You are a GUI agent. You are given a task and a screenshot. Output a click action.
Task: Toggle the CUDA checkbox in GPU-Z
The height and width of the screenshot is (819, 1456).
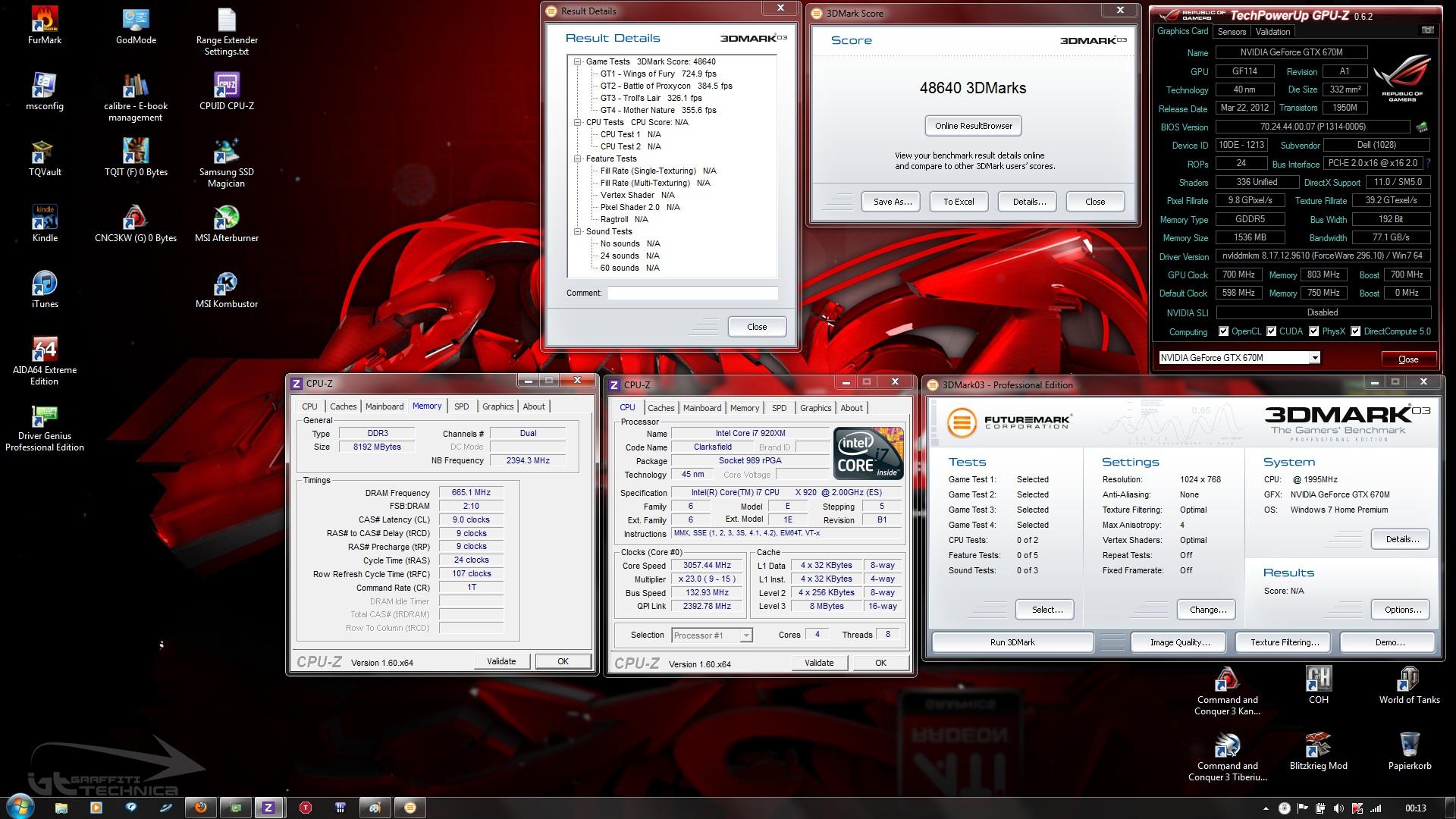tap(1271, 331)
